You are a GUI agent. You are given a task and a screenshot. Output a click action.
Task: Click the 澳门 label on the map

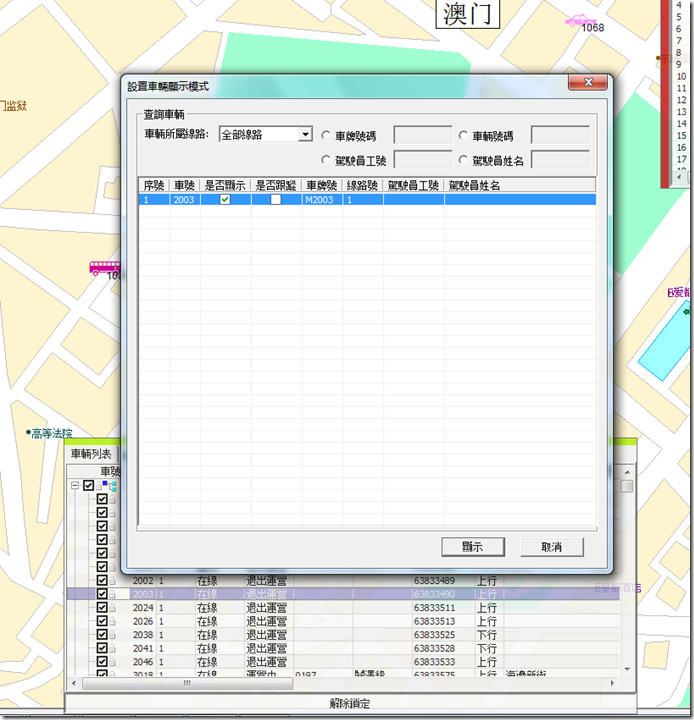pos(467,14)
